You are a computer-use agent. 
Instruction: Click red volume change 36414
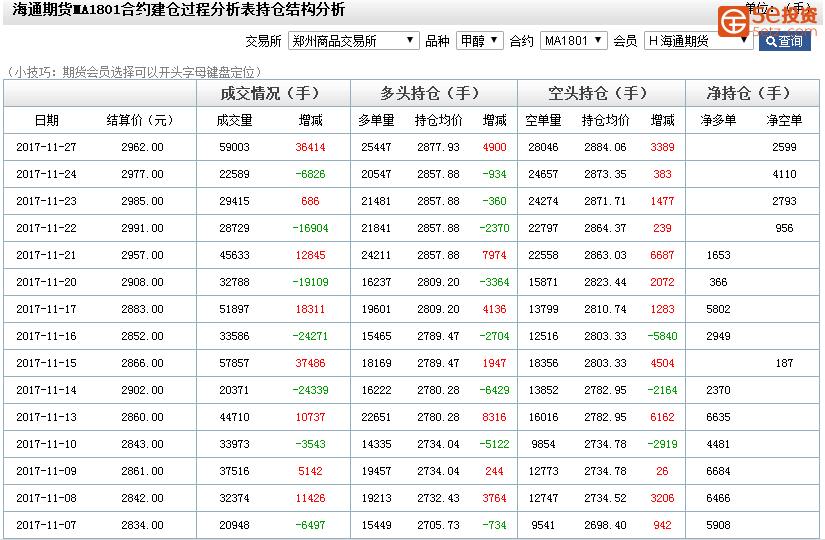click(x=310, y=147)
